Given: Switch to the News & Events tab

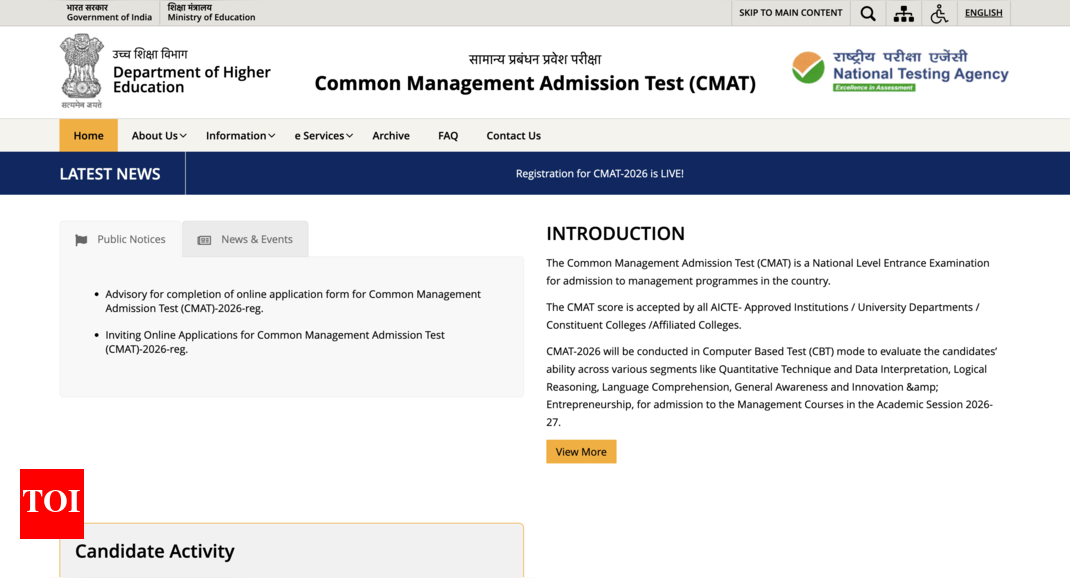Looking at the screenshot, I should (256, 239).
